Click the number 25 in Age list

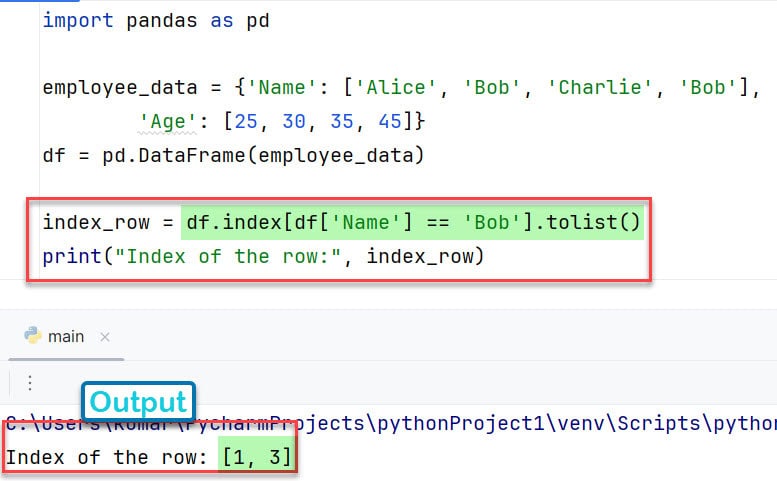pyautogui.click(x=246, y=122)
